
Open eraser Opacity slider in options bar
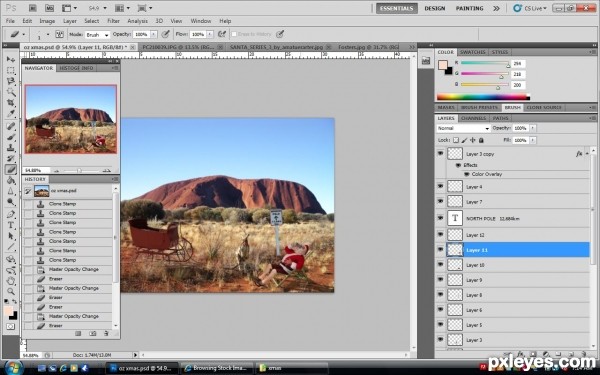(154, 34)
